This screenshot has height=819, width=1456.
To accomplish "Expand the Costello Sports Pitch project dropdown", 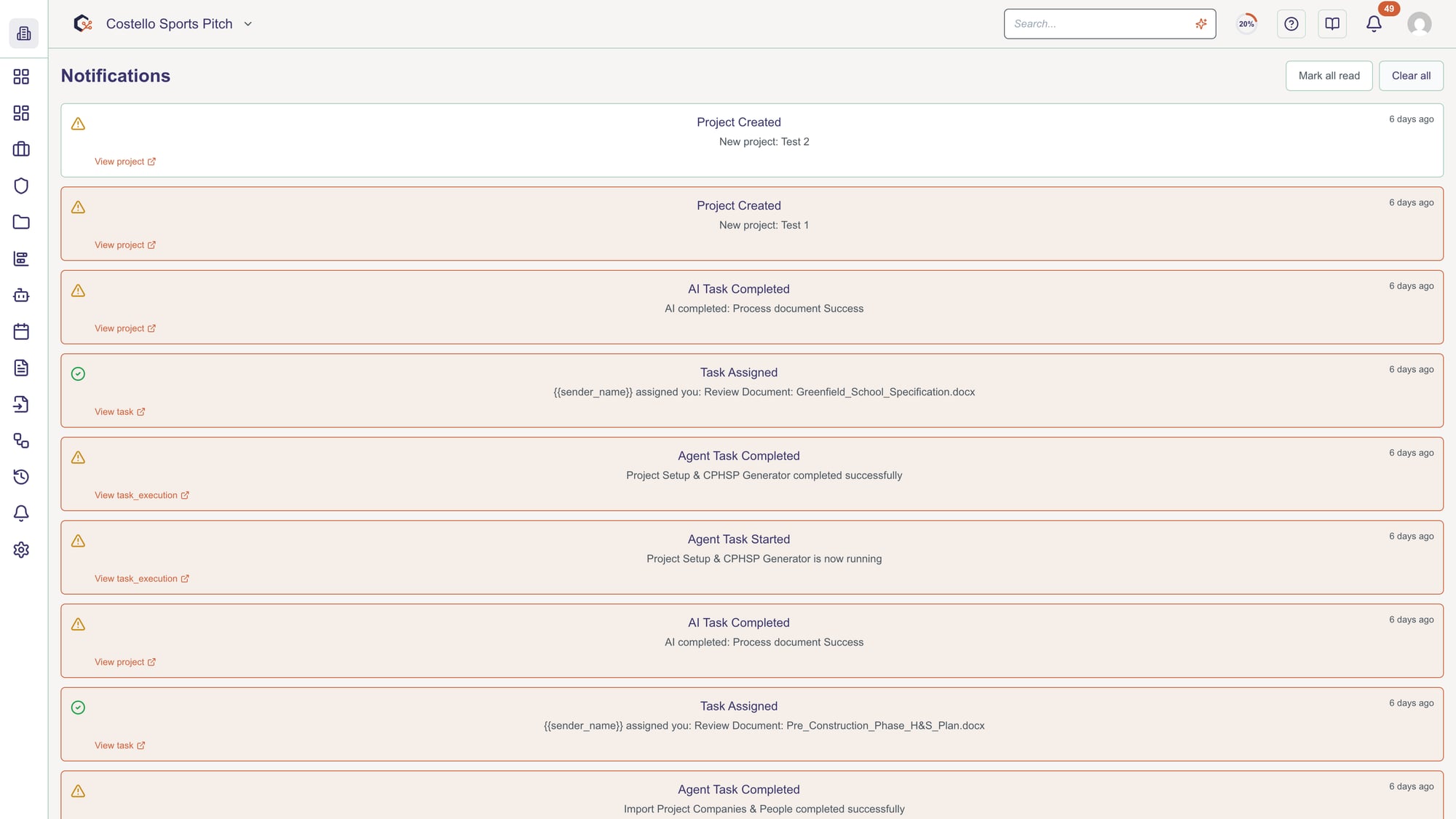I will click(x=248, y=24).
